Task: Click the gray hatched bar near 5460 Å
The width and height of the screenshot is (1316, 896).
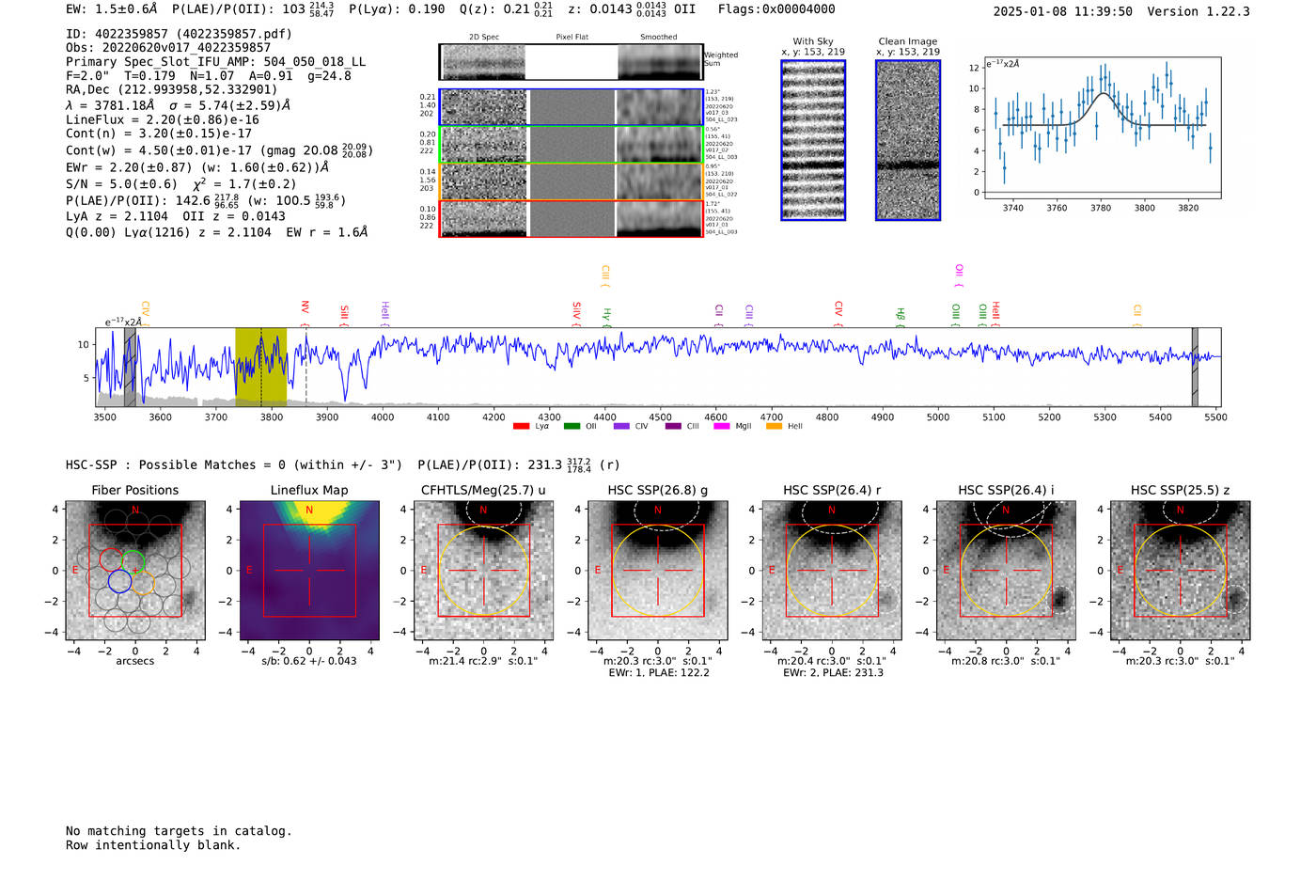Action: pos(1195,368)
